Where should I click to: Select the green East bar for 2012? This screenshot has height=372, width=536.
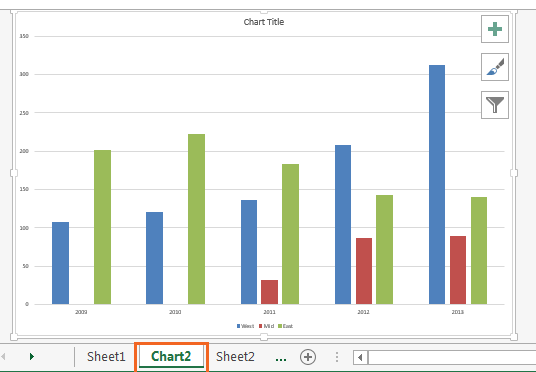coord(385,250)
